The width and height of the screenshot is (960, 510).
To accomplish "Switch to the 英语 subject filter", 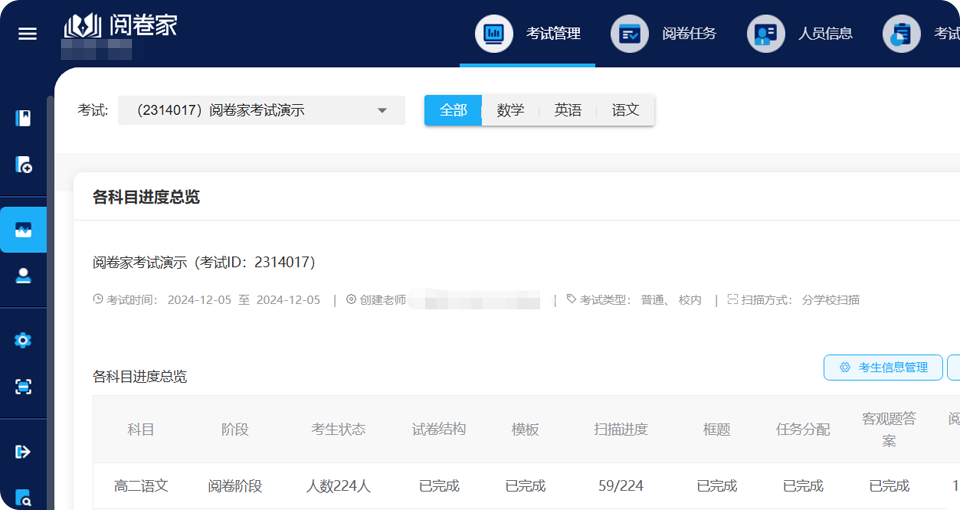I will 568,111.
